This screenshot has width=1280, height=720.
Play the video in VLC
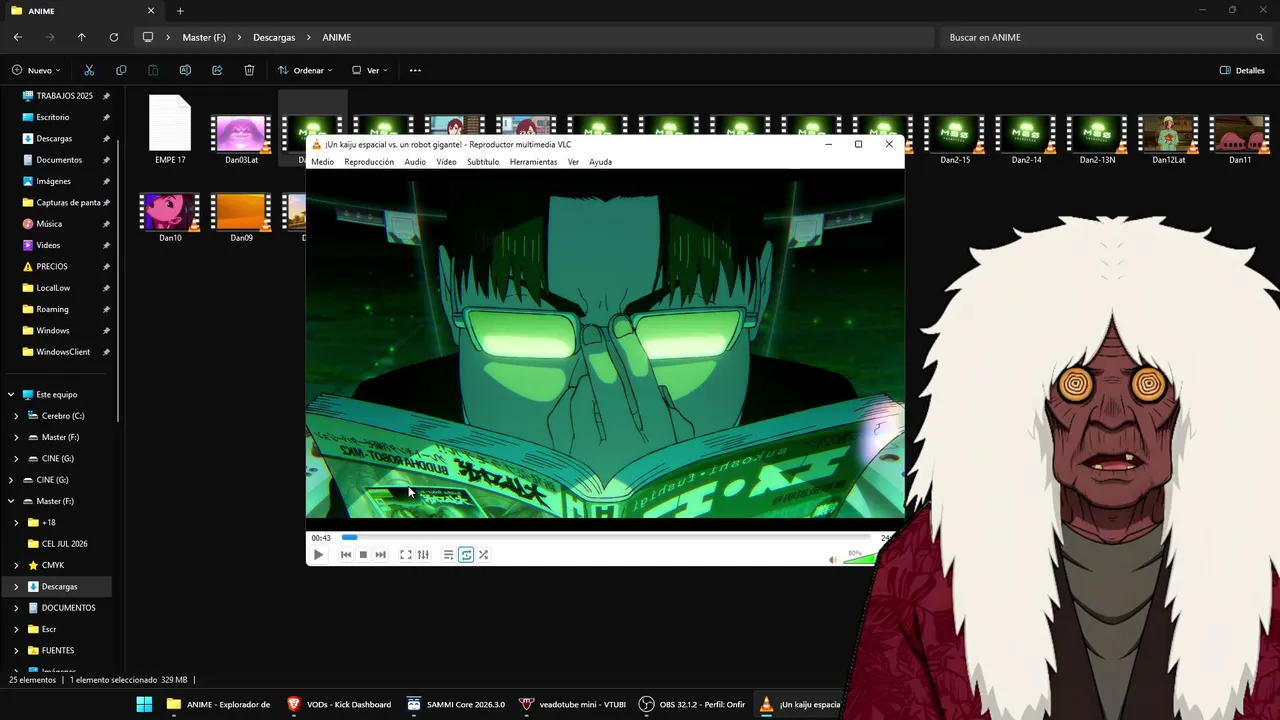coord(318,555)
